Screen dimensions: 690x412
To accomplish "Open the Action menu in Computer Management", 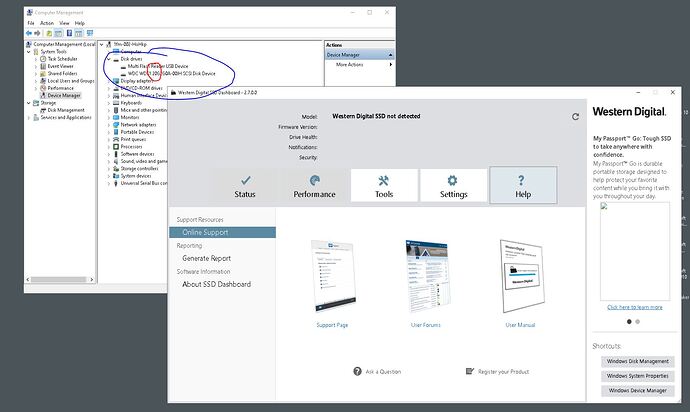I will 47,23.
